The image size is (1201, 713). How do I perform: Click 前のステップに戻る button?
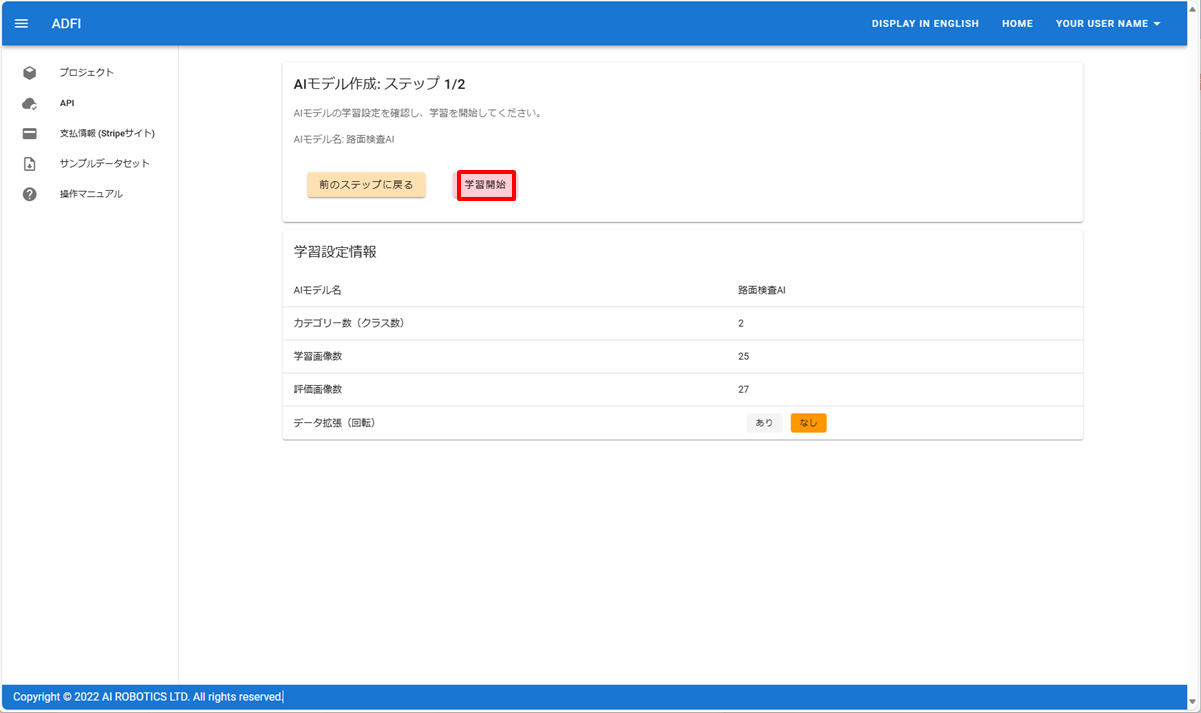click(366, 185)
